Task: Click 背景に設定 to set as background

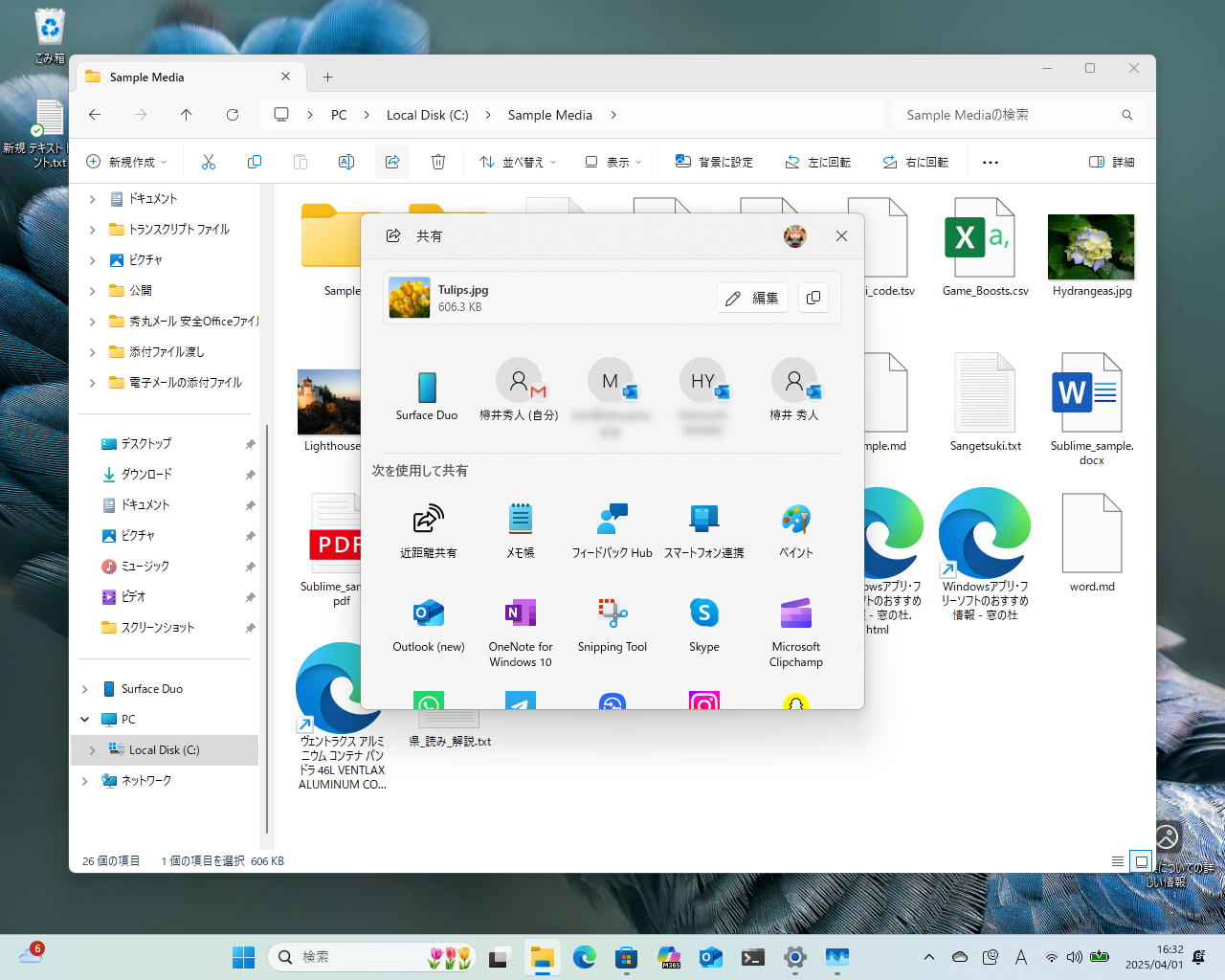Action: (714, 162)
